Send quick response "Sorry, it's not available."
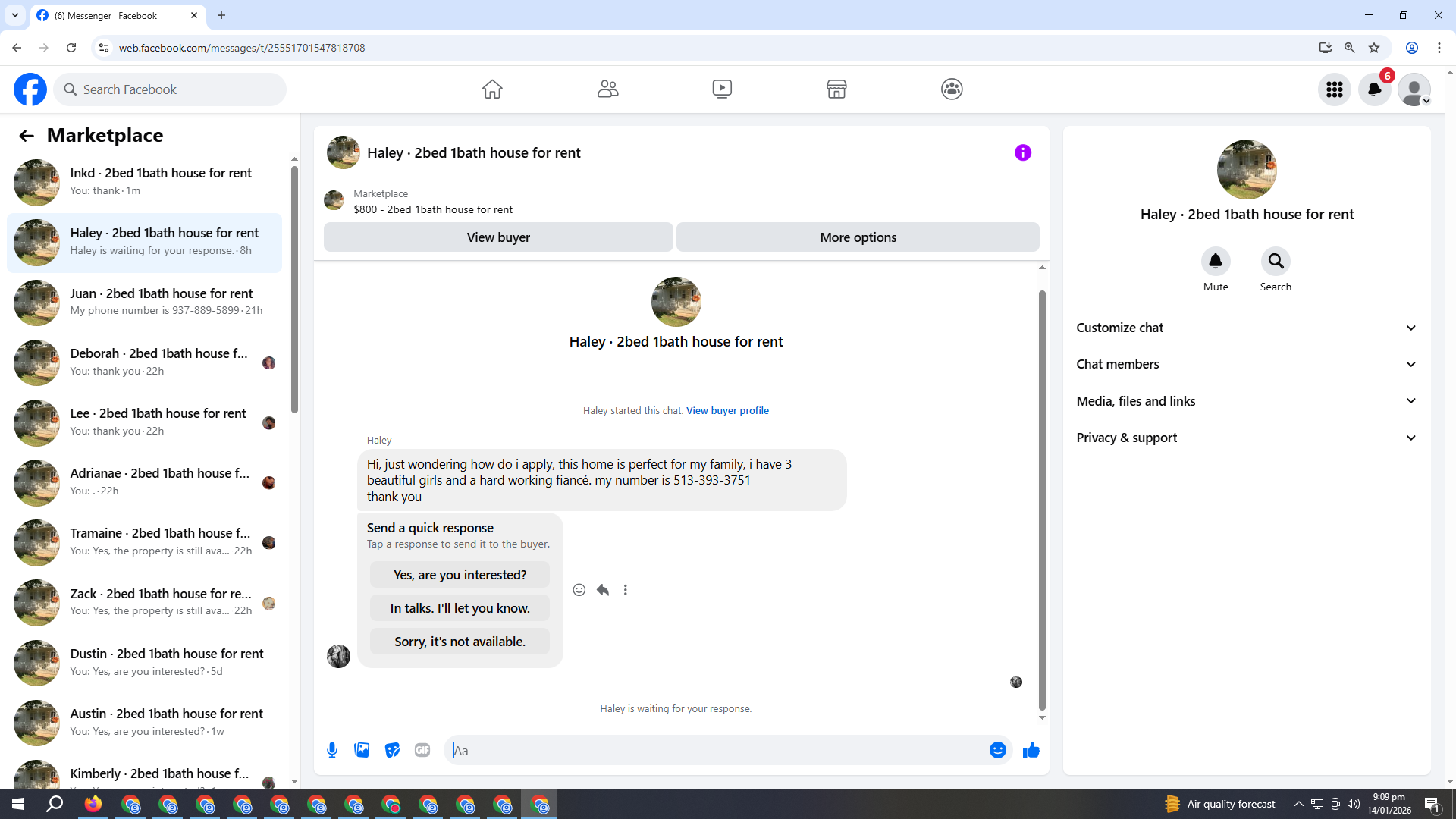Screen dimensions: 1456x819 (460, 642)
